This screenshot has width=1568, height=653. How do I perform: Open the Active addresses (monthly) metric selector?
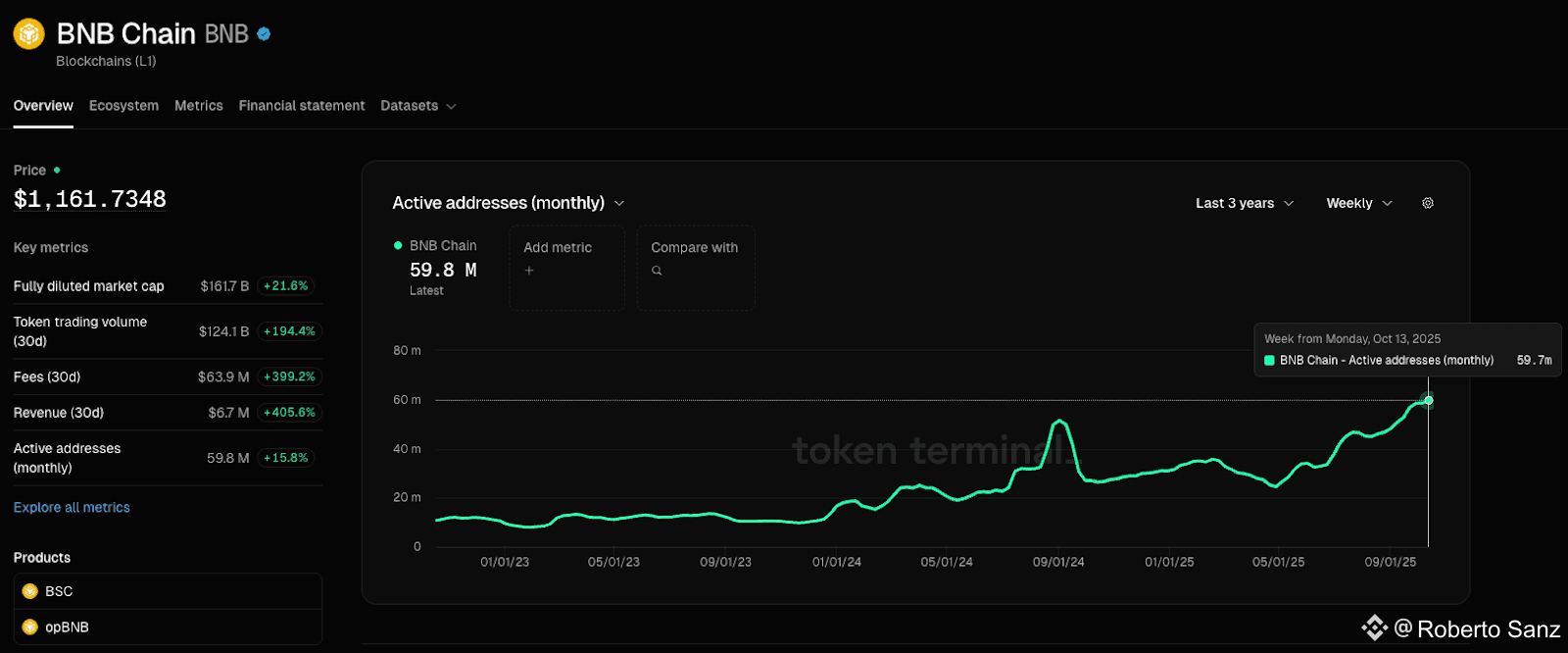(509, 203)
